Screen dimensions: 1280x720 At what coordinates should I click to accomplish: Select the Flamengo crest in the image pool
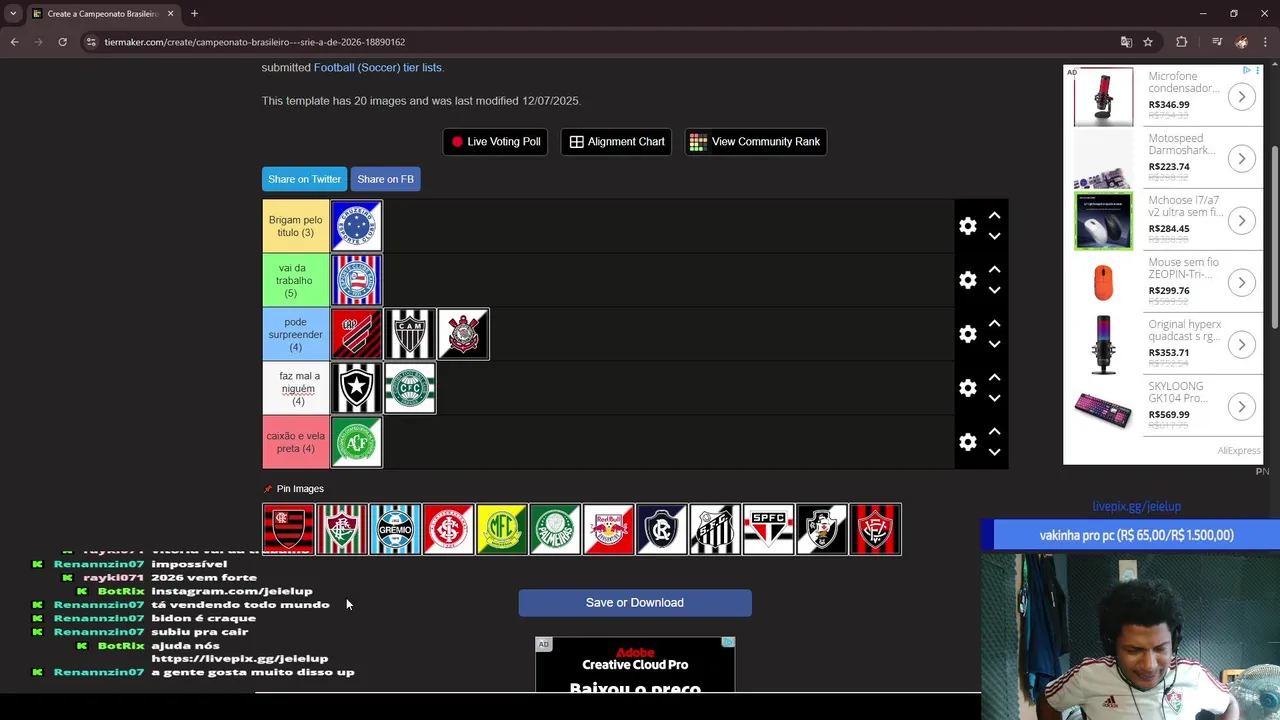tap(288, 529)
